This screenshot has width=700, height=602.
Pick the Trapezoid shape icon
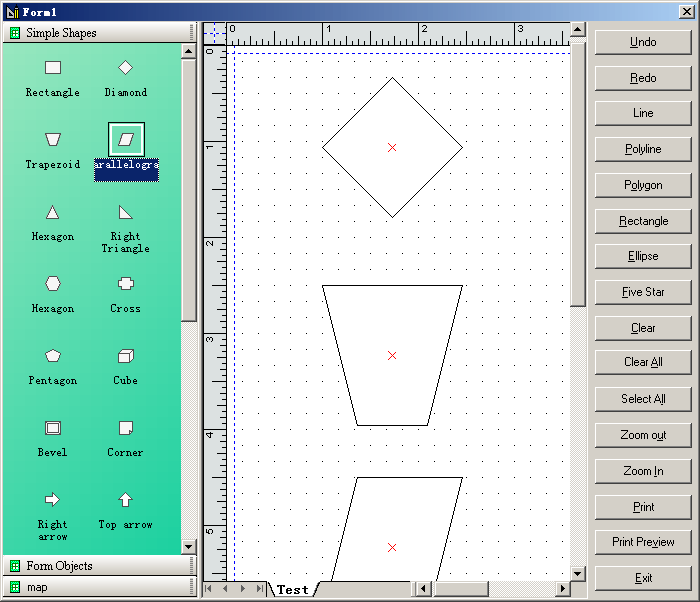[53, 139]
